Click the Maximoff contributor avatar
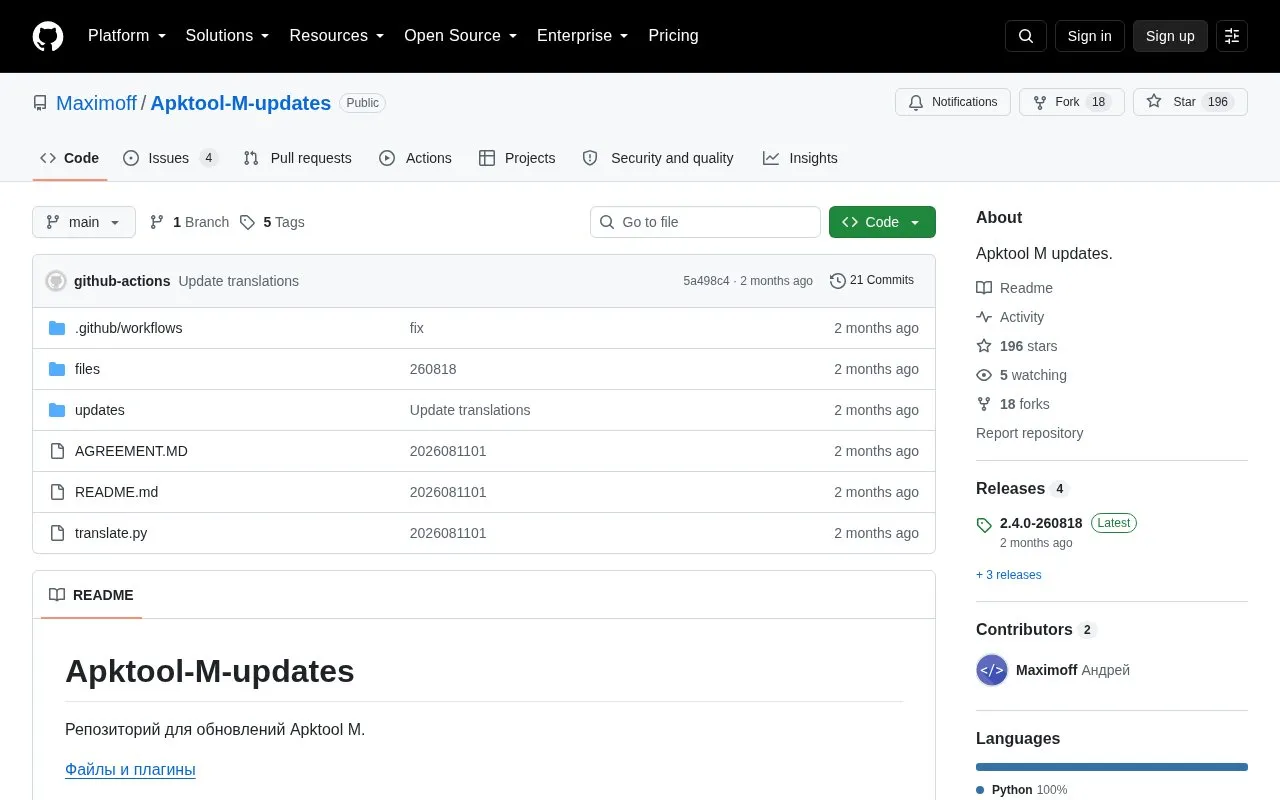 [x=992, y=670]
